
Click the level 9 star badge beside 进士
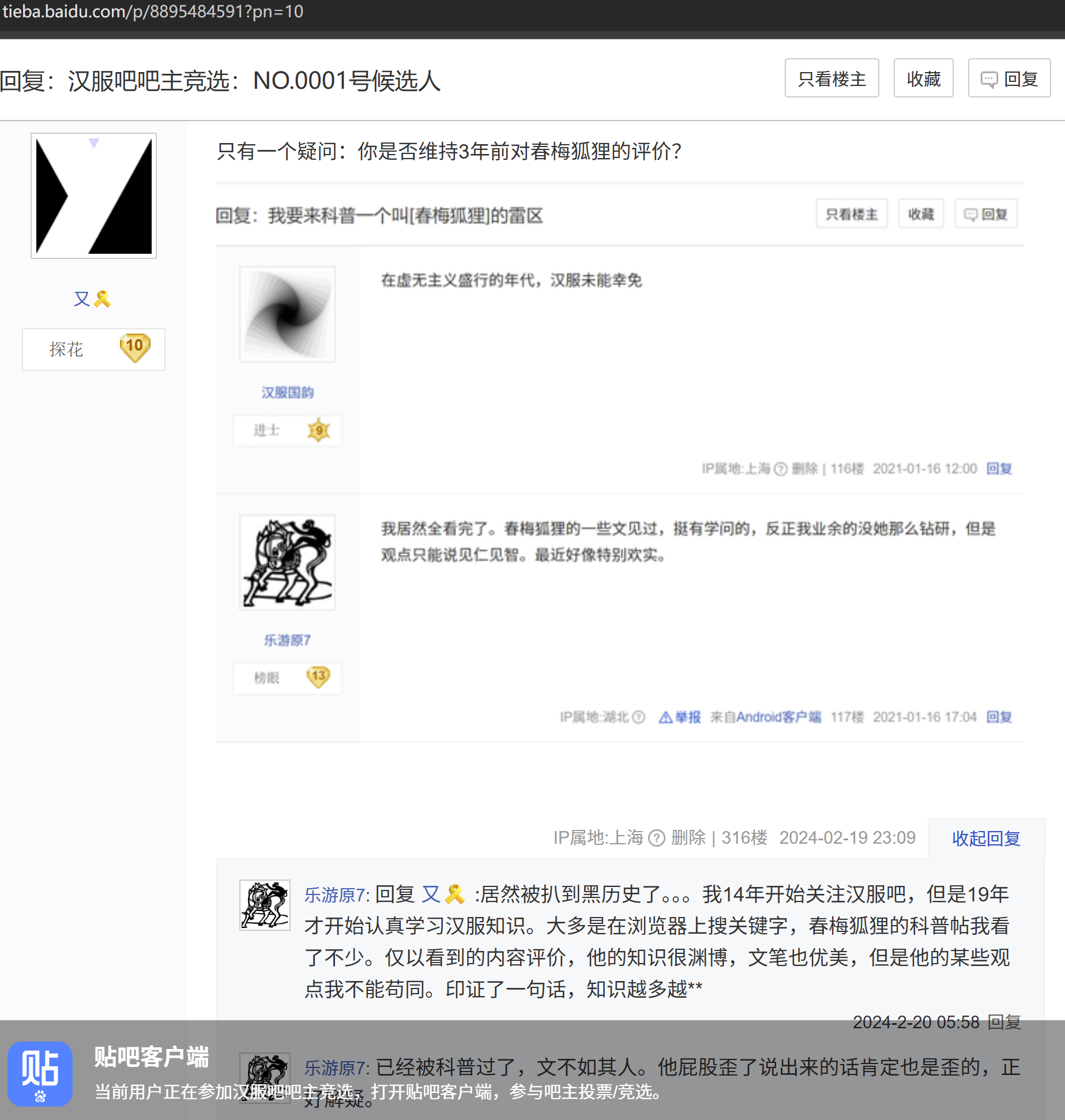[x=318, y=430]
